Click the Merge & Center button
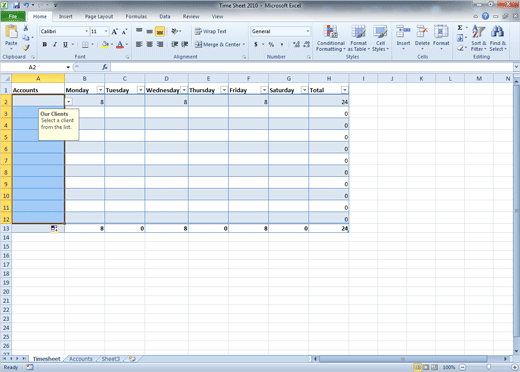The width and height of the screenshot is (520, 372). [220, 44]
